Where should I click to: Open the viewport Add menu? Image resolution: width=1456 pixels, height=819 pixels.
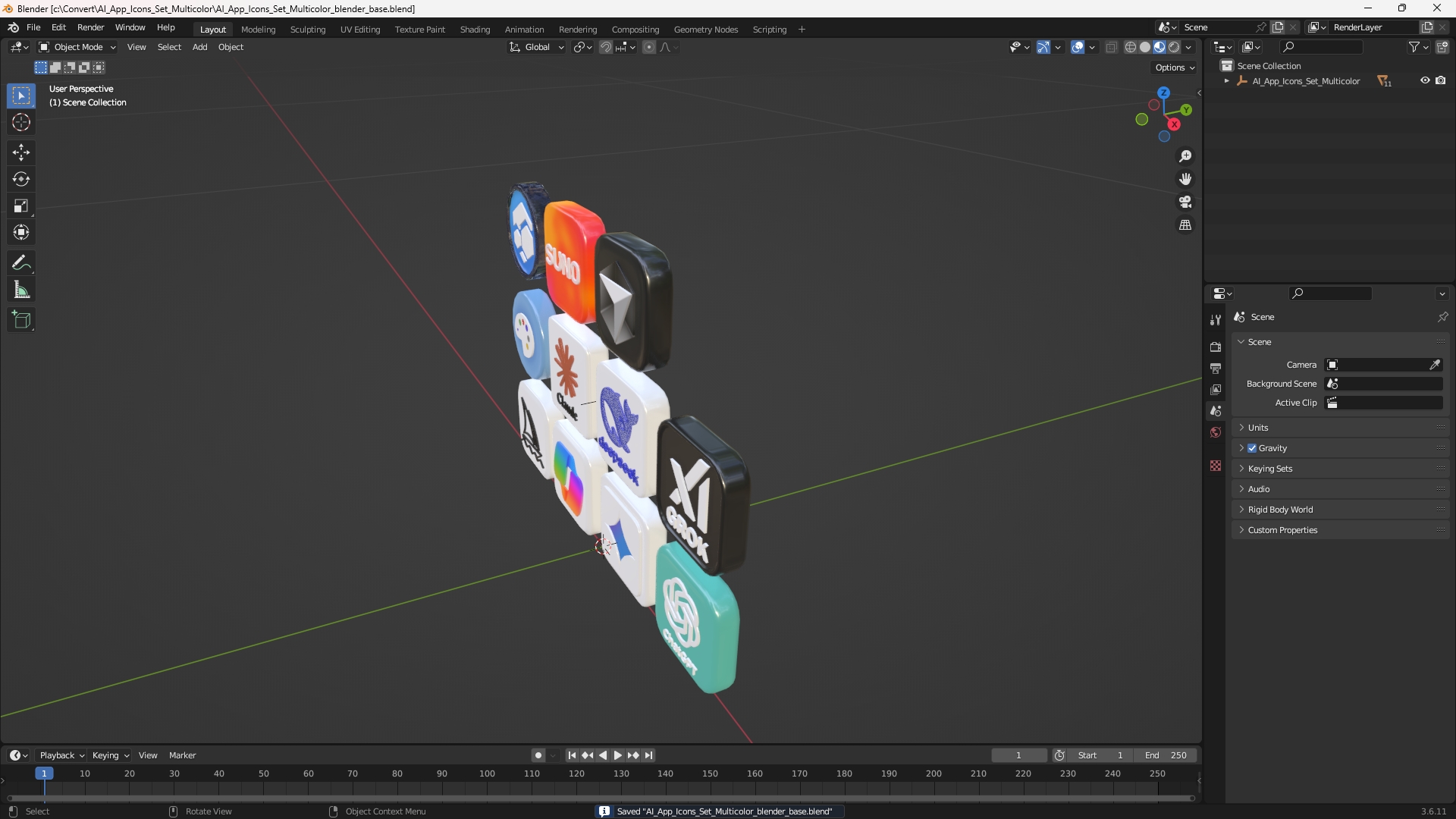click(x=199, y=47)
